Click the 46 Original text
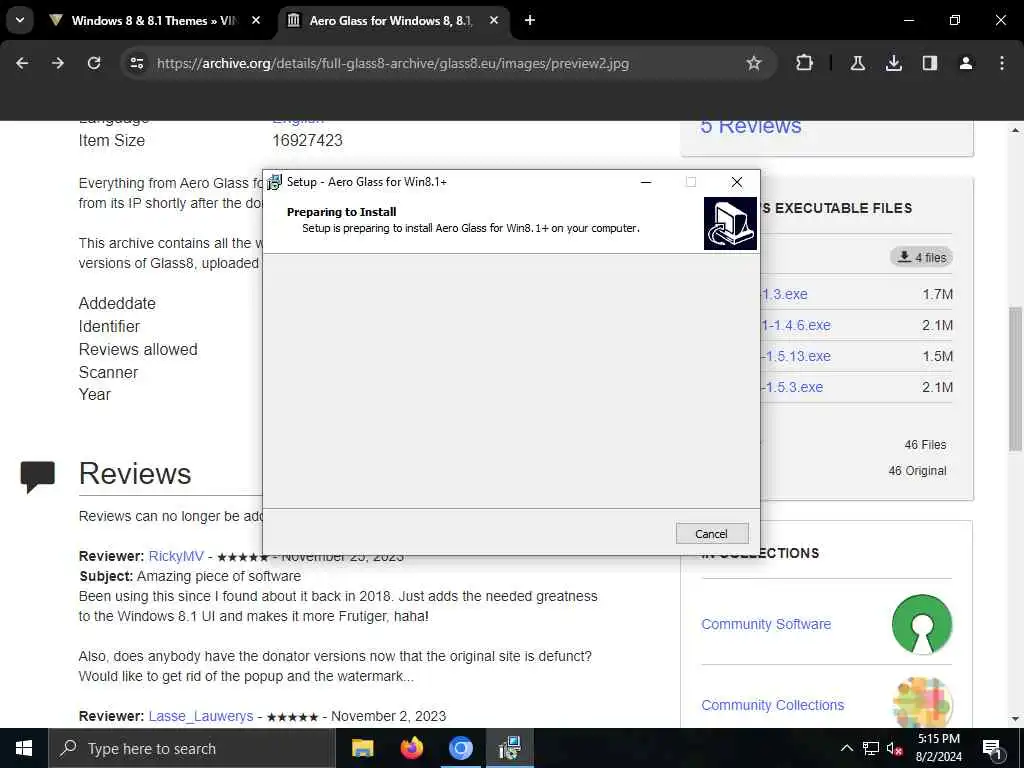Screen dimensions: 1024x768 pos(917,471)
